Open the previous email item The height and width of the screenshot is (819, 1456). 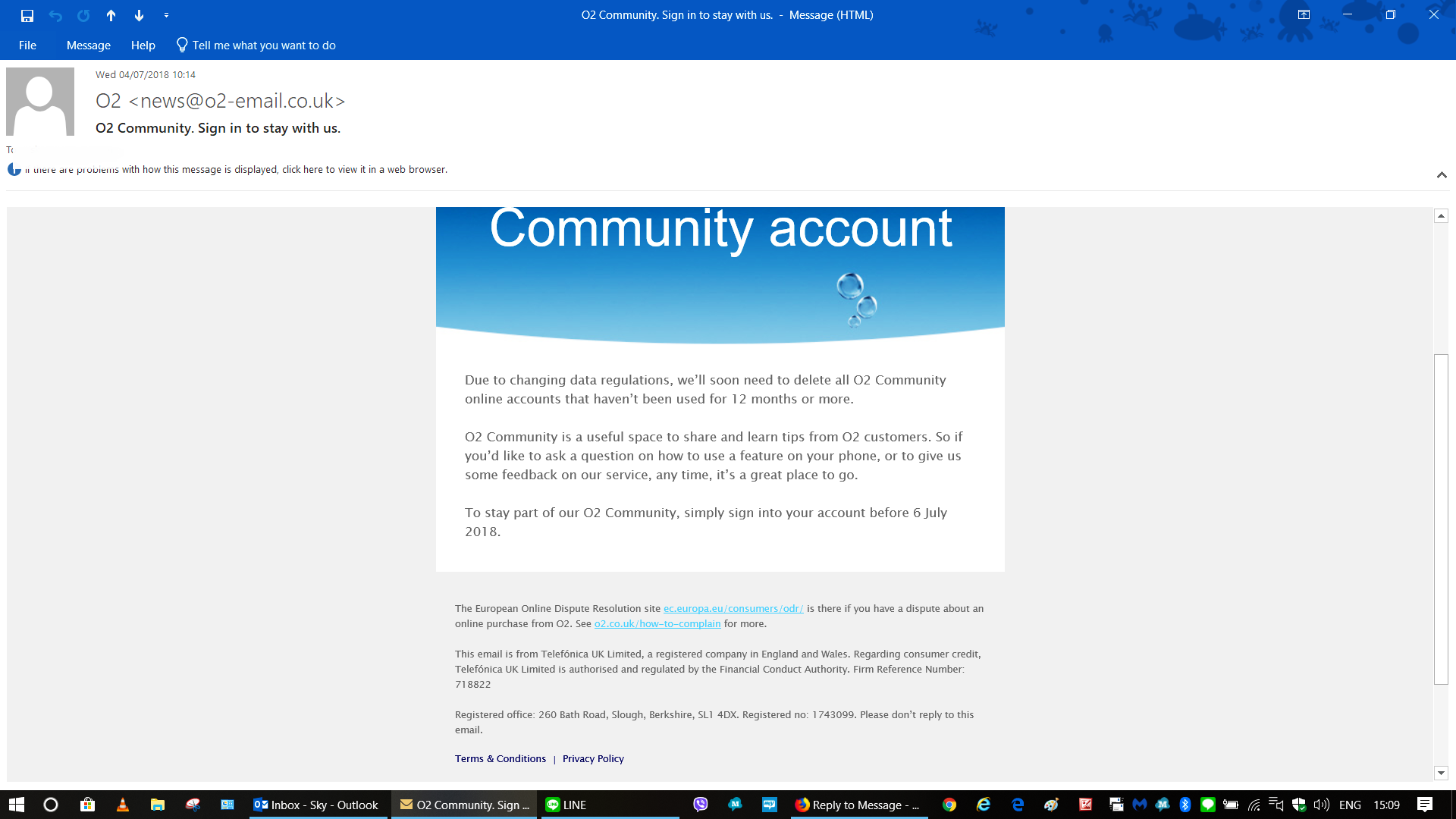[111, 14]
